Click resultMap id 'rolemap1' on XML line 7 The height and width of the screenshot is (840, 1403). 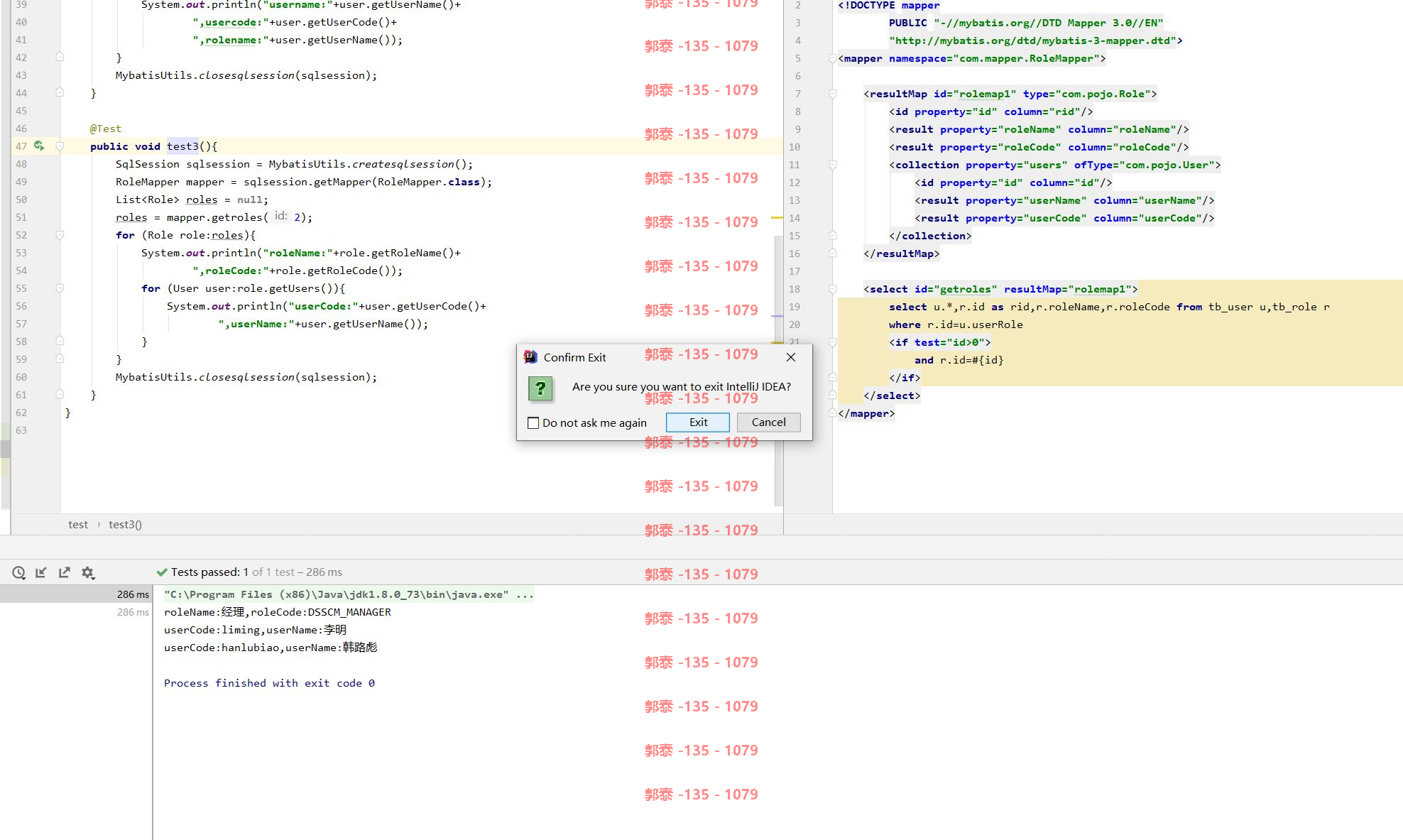point(985,94)
